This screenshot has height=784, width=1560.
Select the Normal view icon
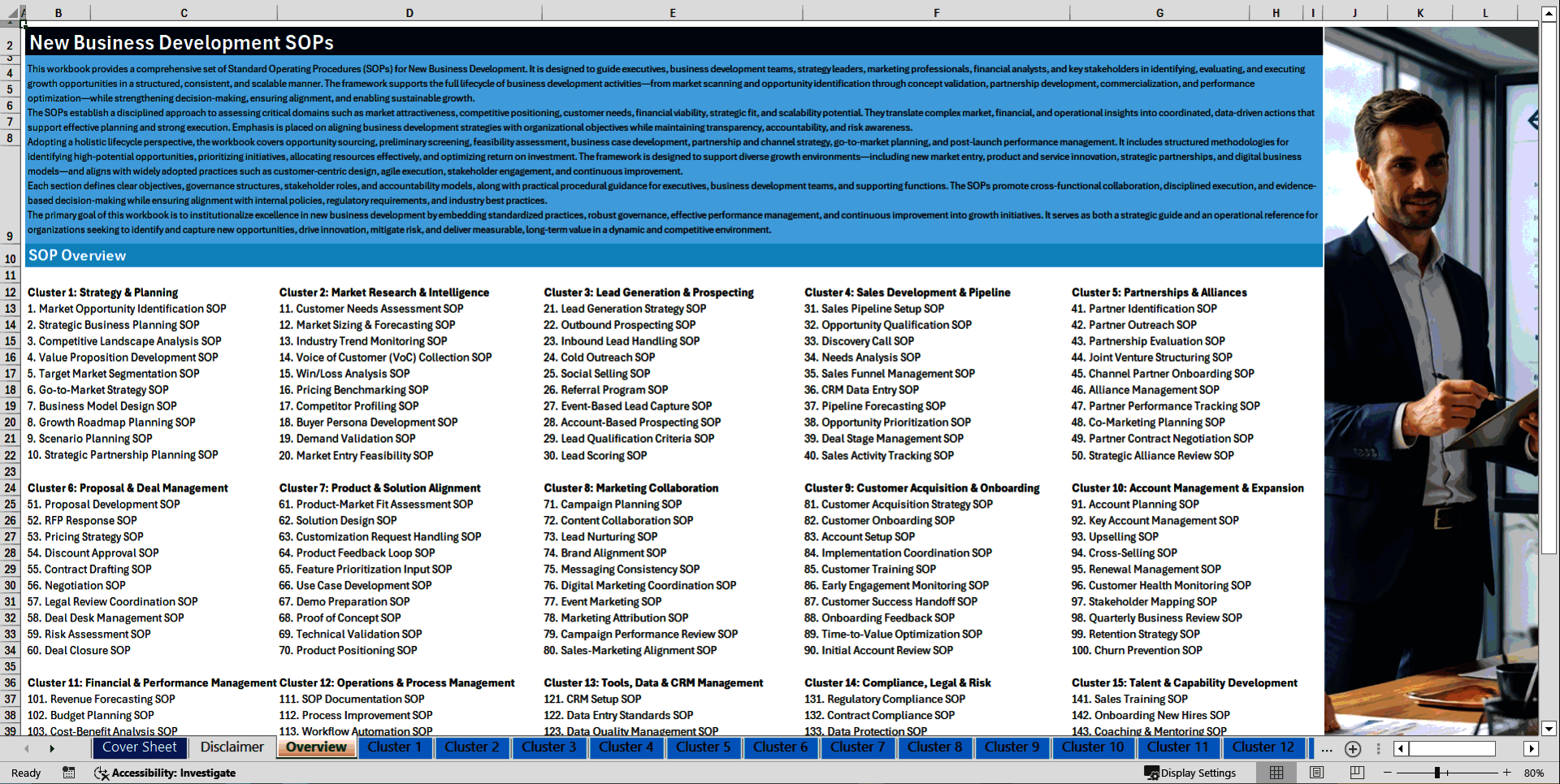click(x=1276, y=773)
